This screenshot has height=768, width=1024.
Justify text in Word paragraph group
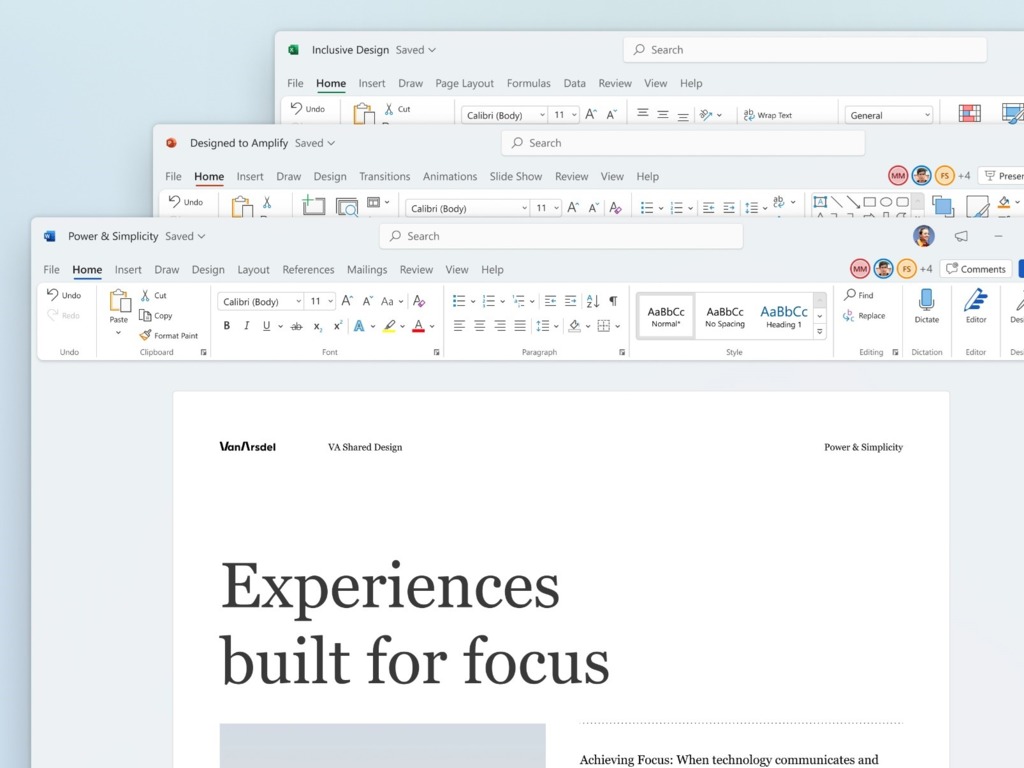520,325
